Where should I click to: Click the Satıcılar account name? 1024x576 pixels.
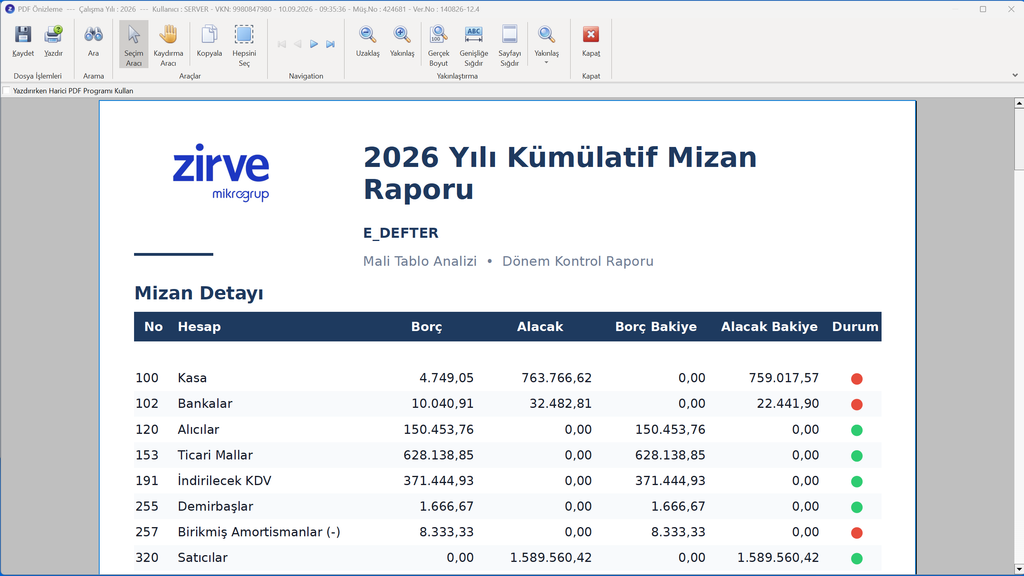pyautogui.click(x=202, y=558)
